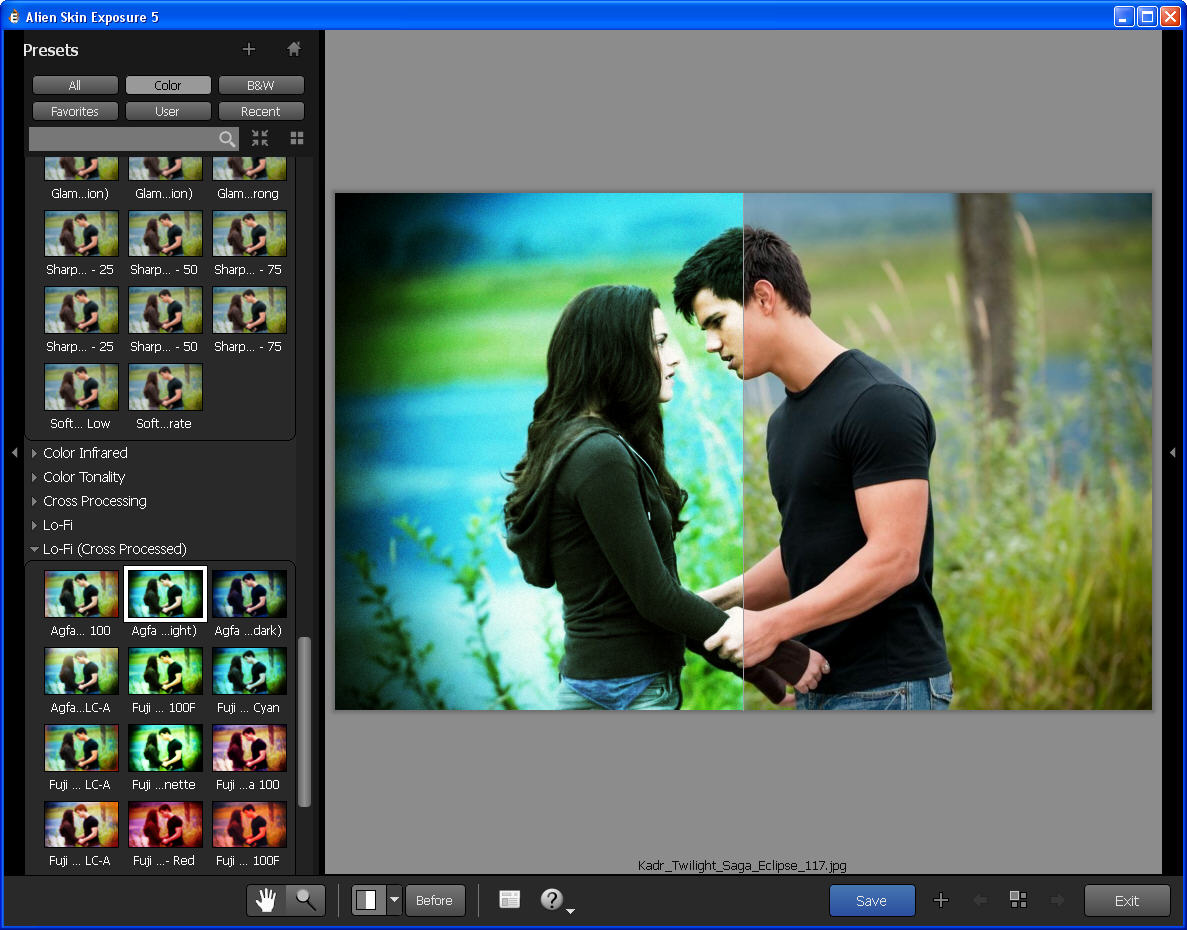Click the collapse all categories icon

point(260,138)
